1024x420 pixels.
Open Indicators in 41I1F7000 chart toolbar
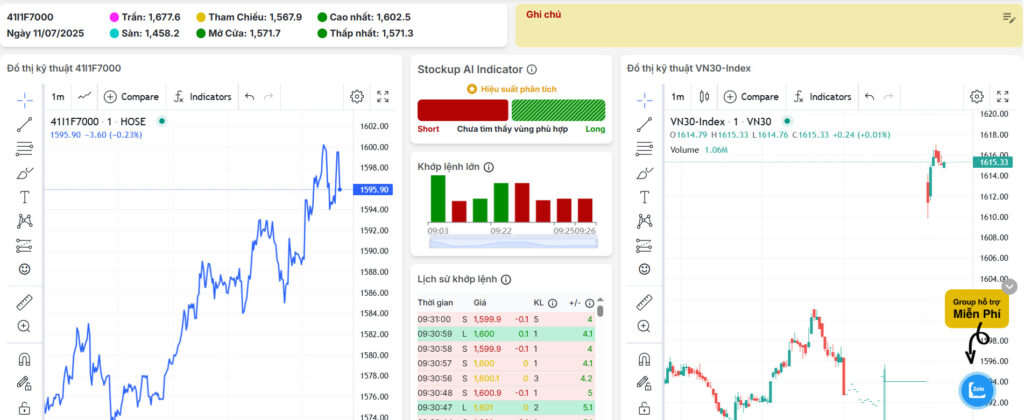coord(202,97)
